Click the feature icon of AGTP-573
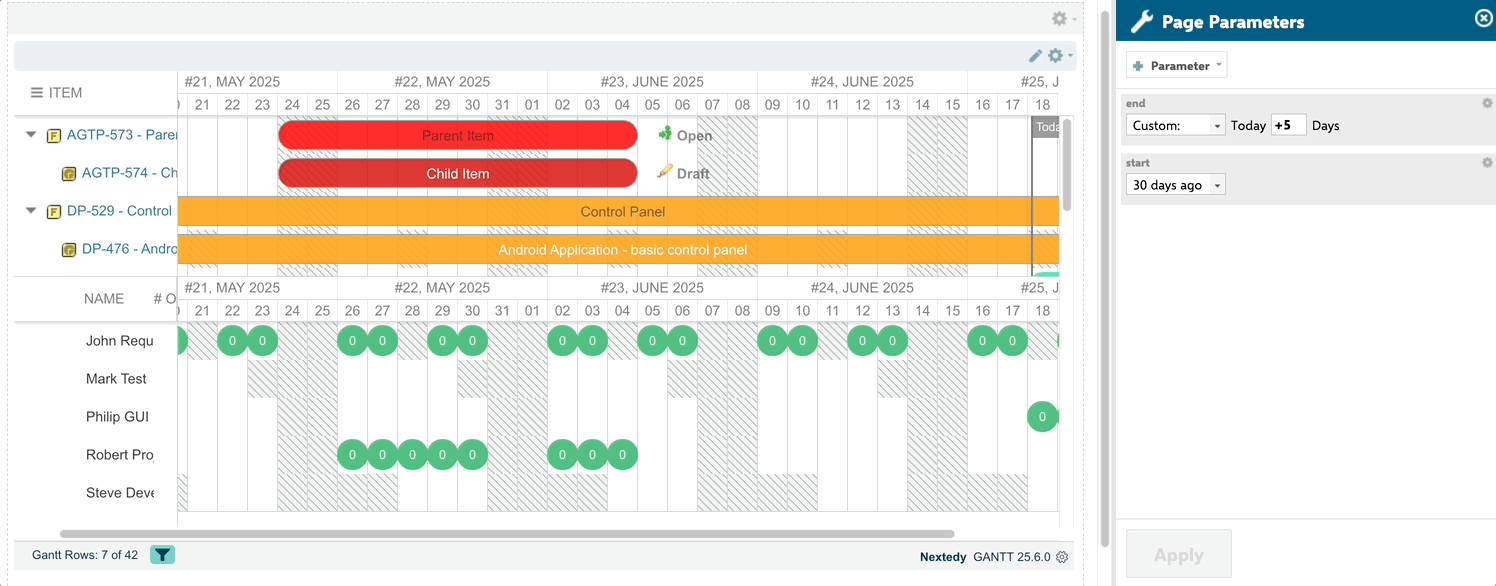 [x=54, y=136]
